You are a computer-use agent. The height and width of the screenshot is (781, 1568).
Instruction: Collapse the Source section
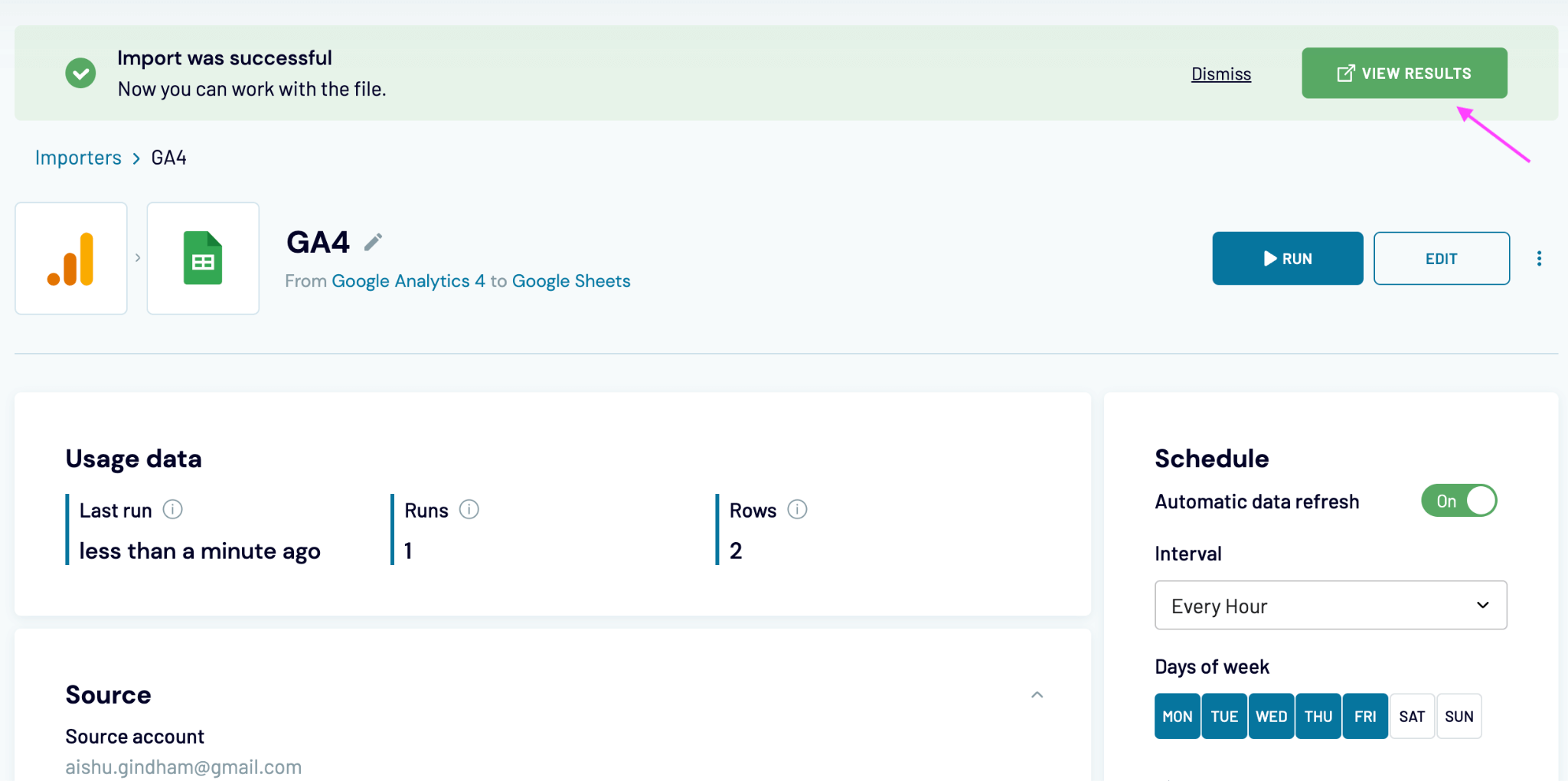tap(1037, 694)
